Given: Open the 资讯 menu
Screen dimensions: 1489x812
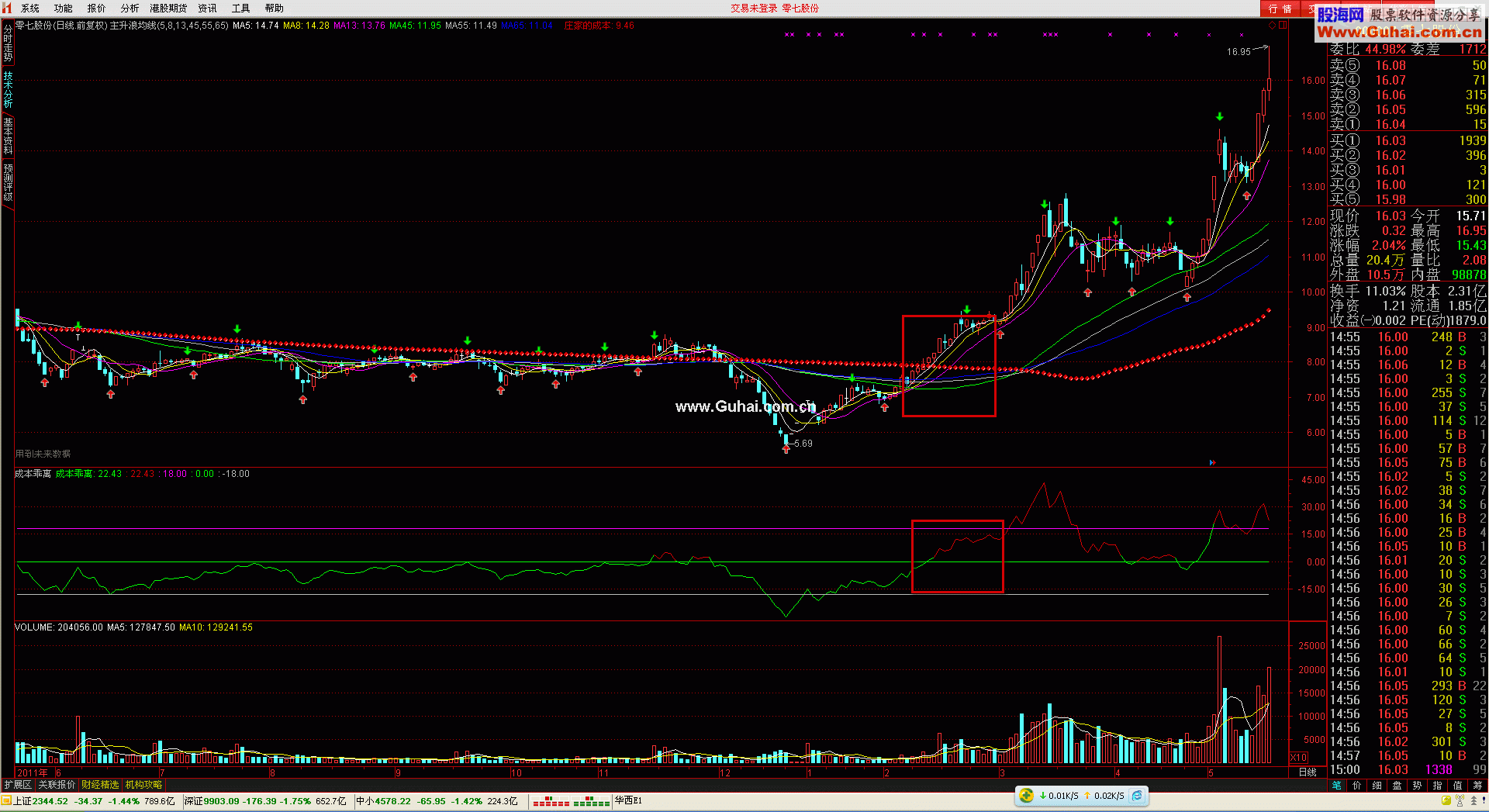Looking at the screenshot, I should coord(207,8).
